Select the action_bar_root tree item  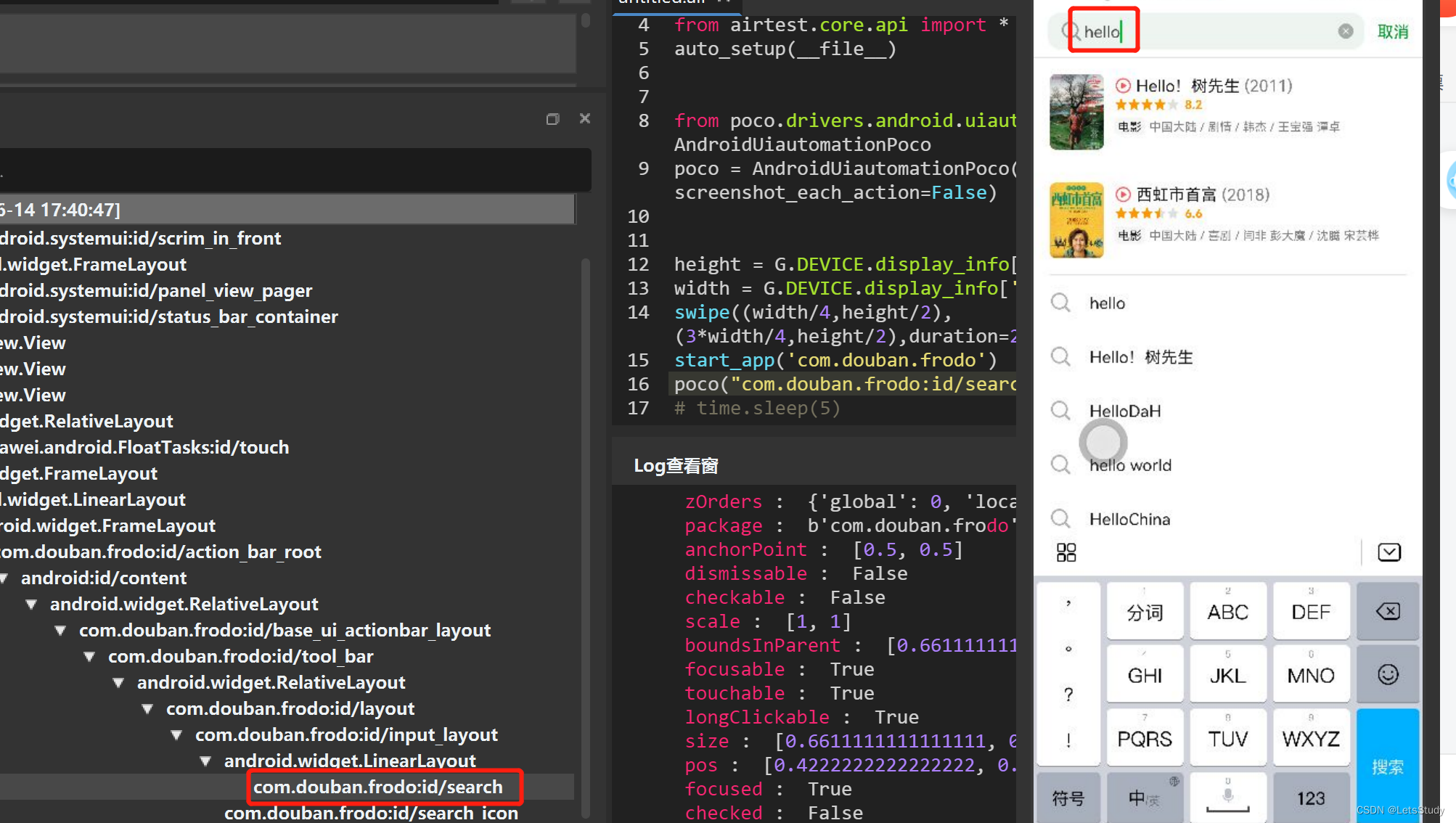160,552
